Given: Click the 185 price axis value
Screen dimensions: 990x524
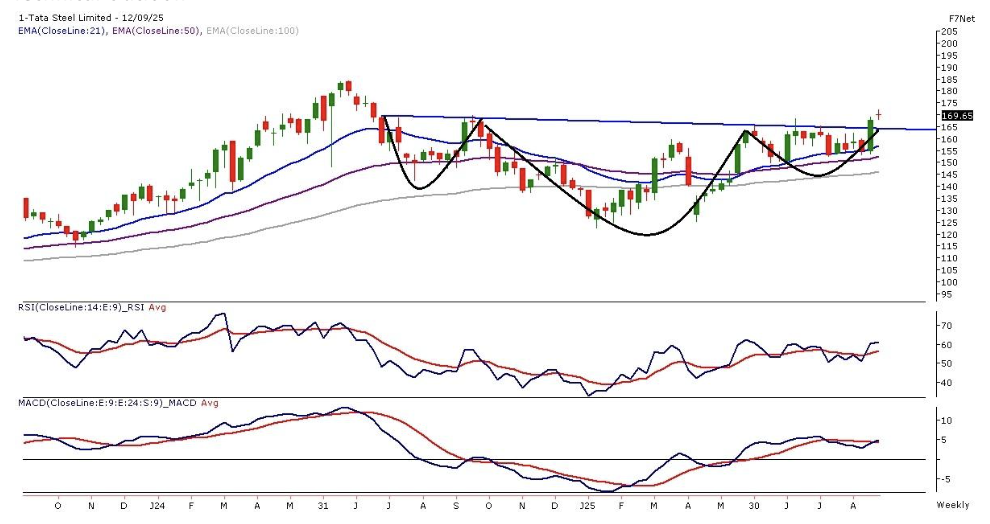Looking at the screenshot, I should coord(949,80).
